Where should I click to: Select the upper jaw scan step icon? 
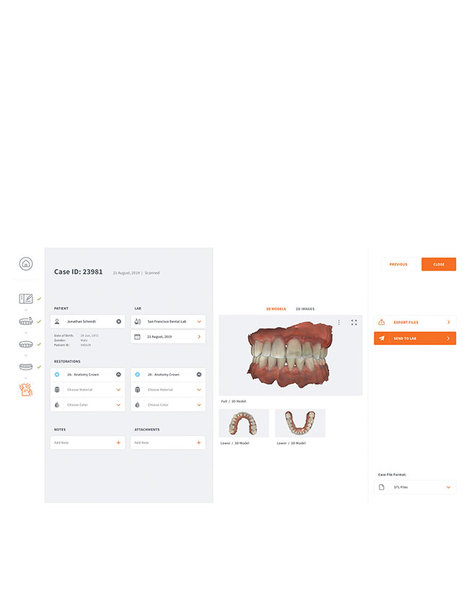point(26,321)
